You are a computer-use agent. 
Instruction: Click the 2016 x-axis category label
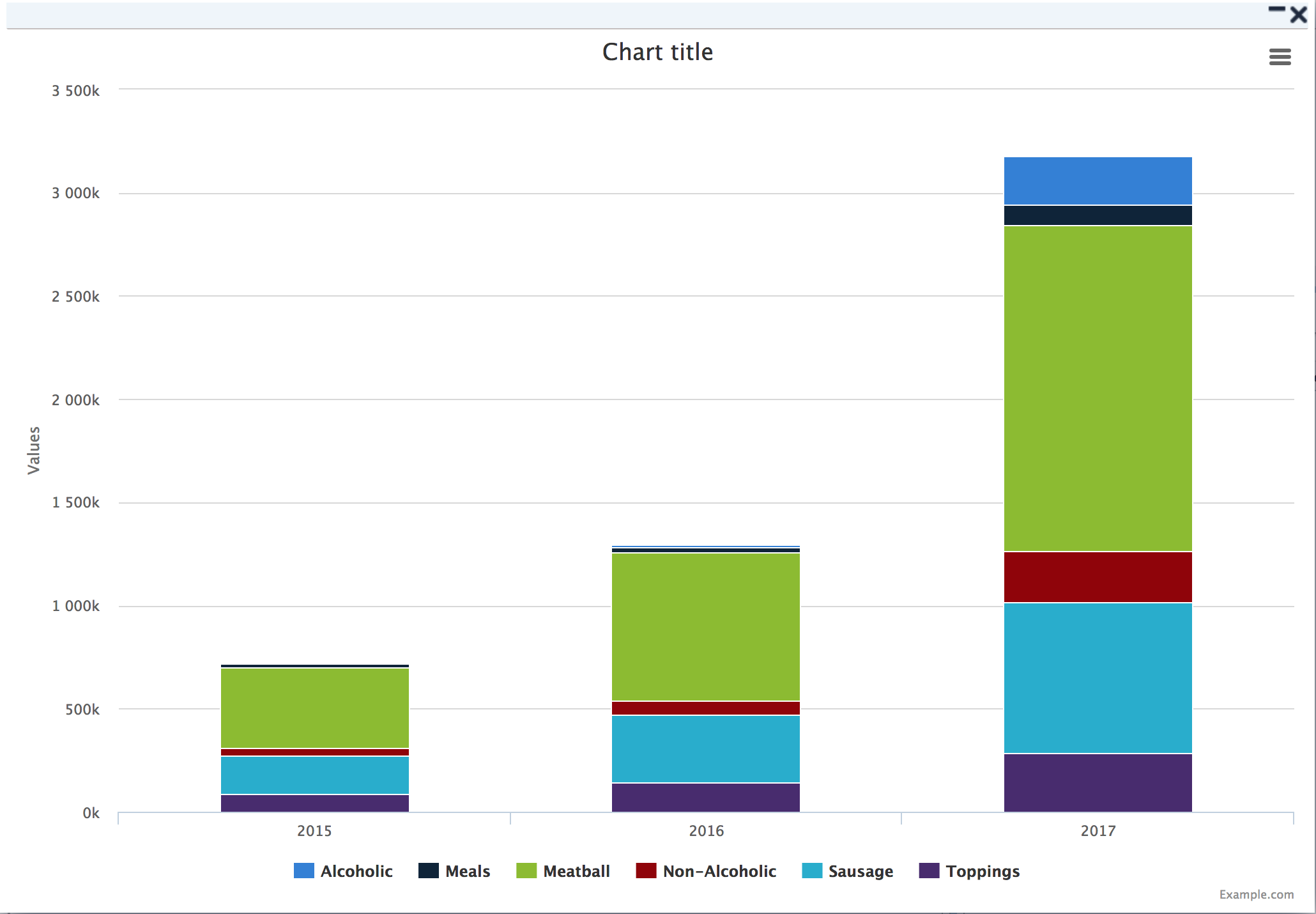[706, 830]
